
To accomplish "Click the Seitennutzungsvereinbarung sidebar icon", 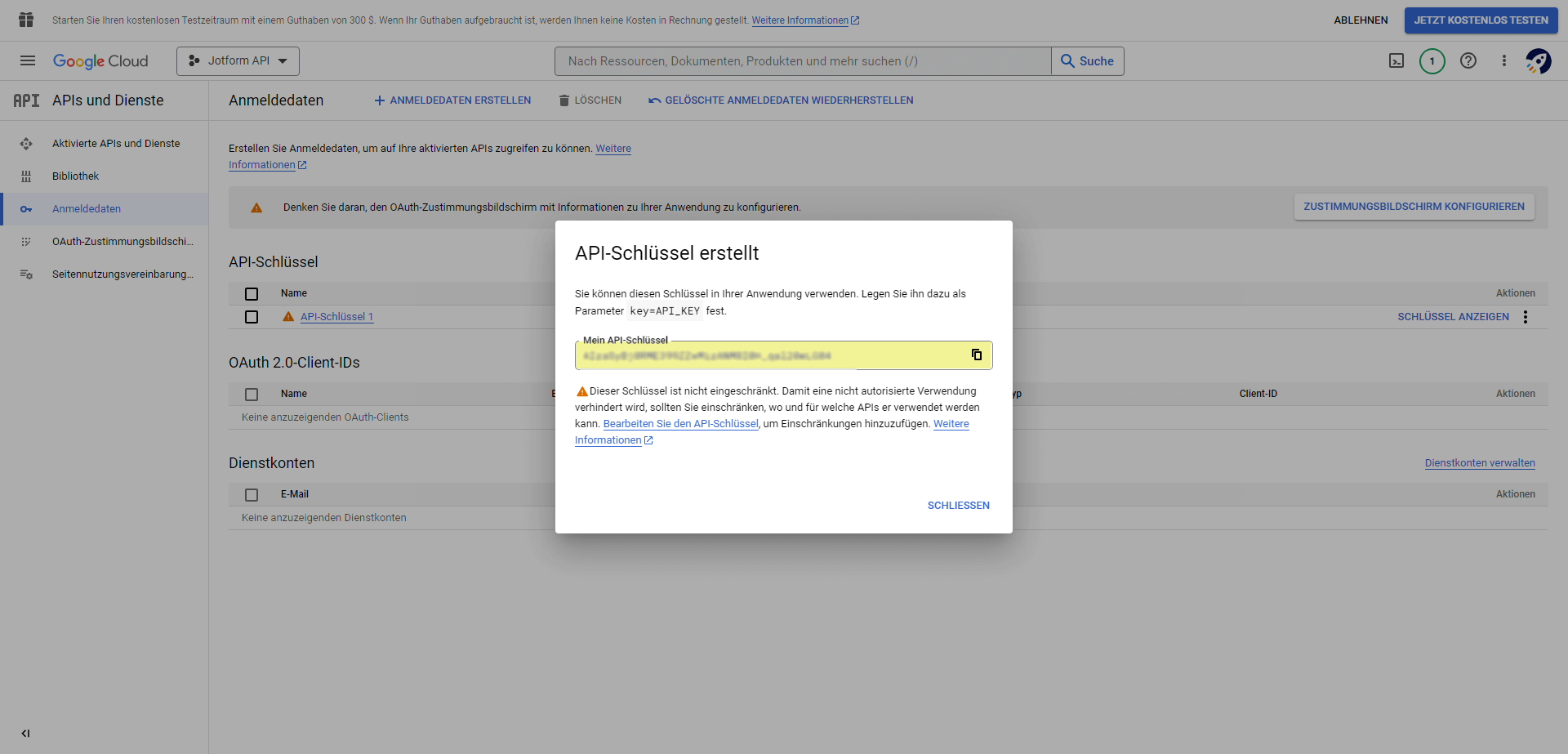I will coord(26,274).
